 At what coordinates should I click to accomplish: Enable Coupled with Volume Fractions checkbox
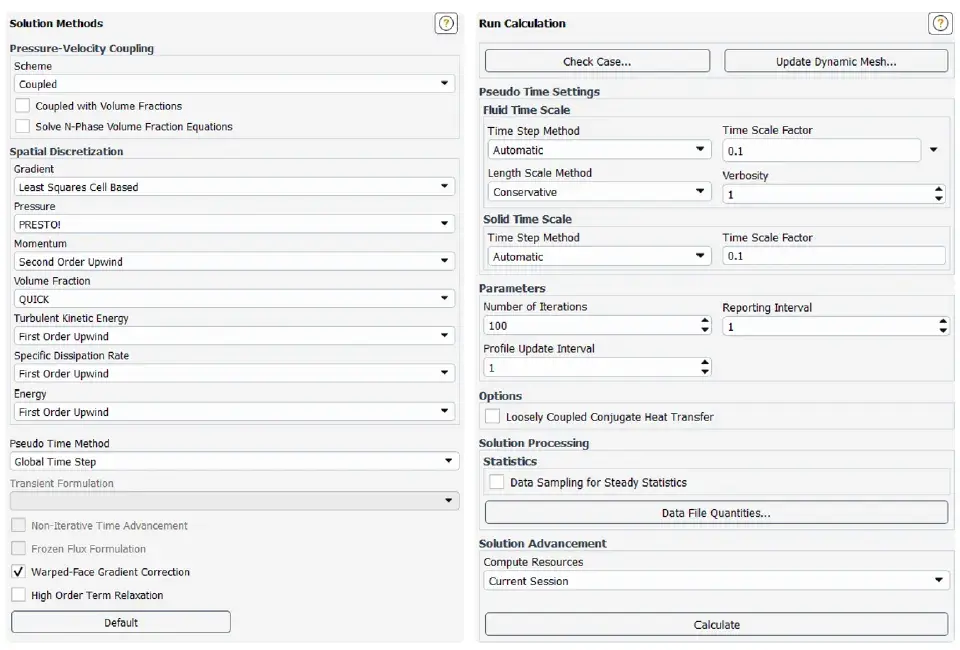(23, 105)
